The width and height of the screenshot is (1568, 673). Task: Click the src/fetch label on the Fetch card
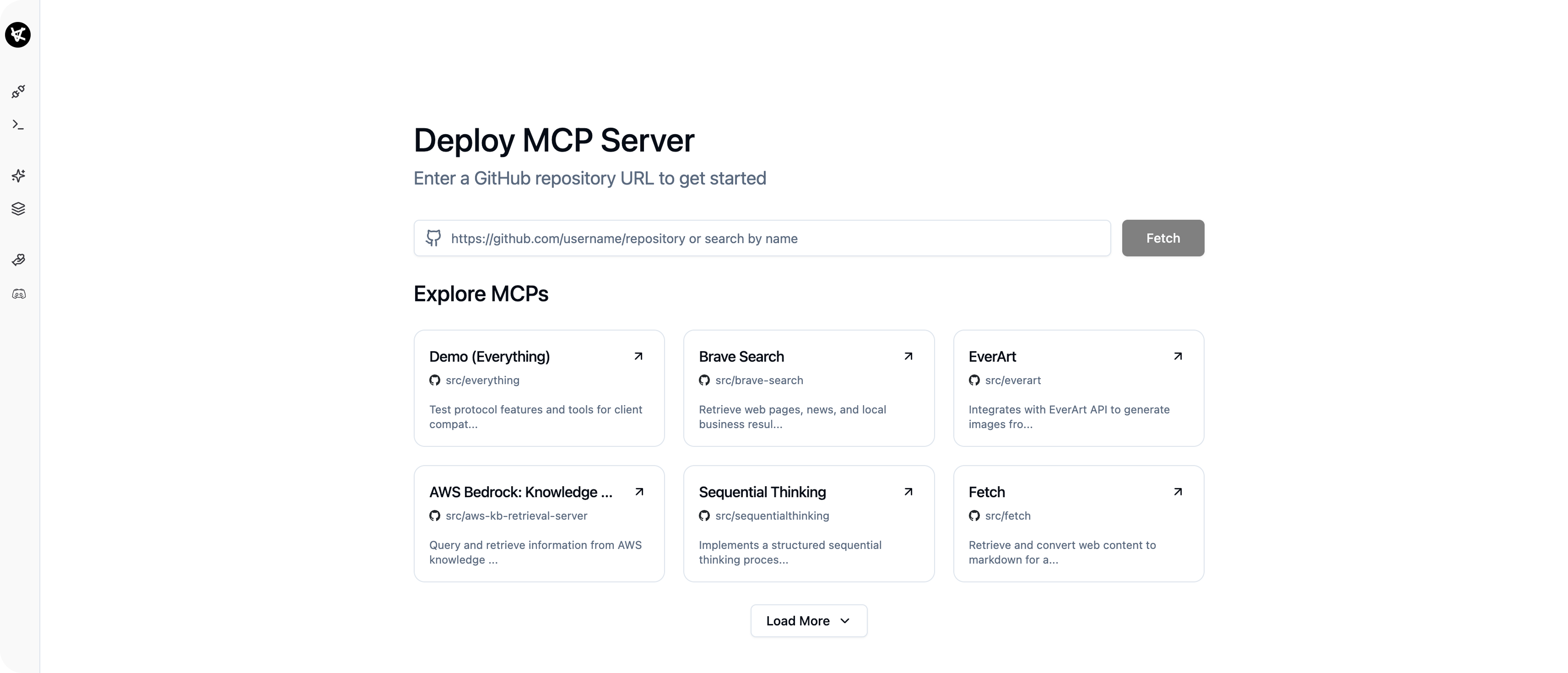tap(1007, 516)
